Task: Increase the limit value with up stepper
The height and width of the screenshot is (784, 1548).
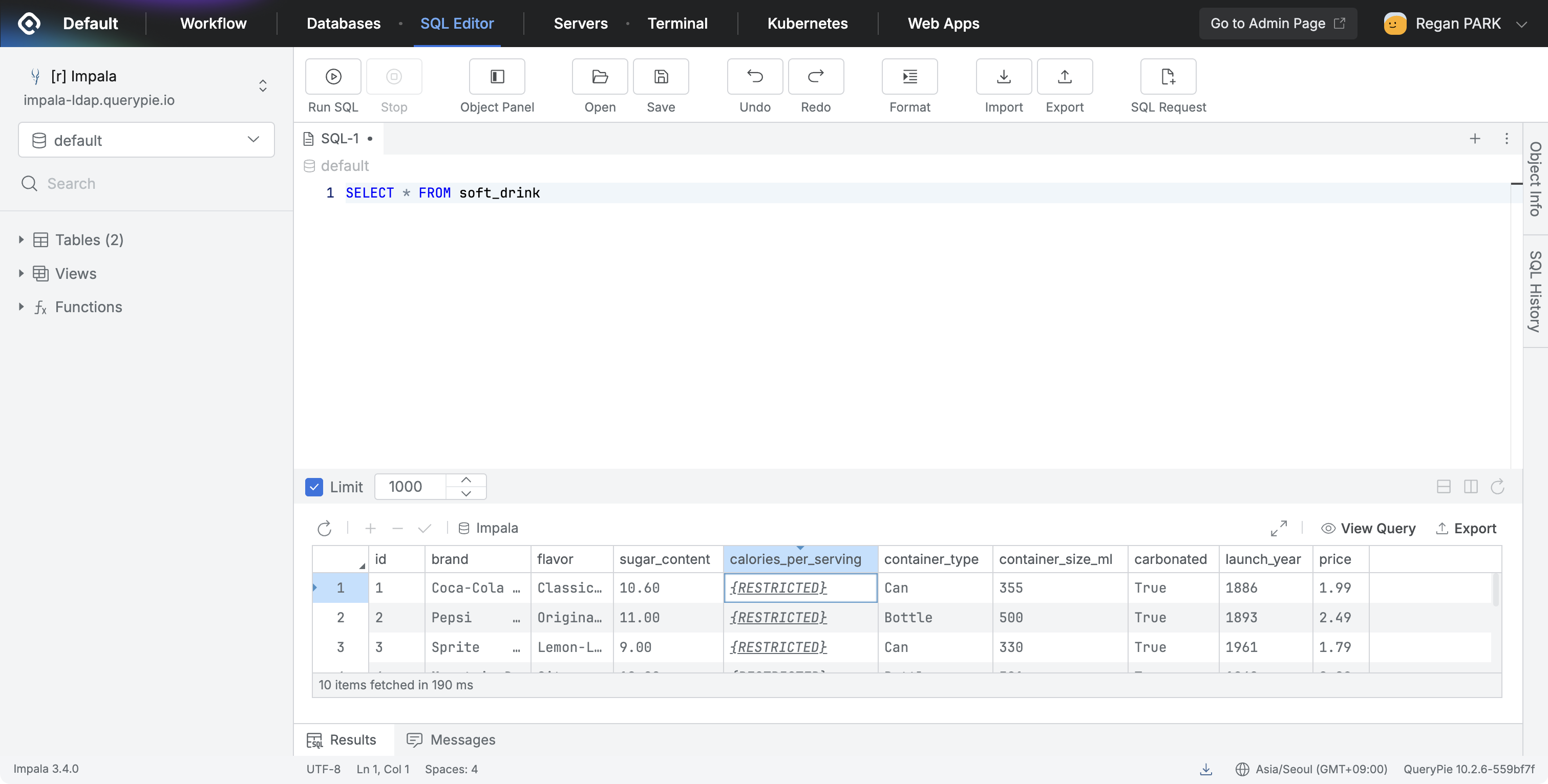Action: [x=465, y=480]
